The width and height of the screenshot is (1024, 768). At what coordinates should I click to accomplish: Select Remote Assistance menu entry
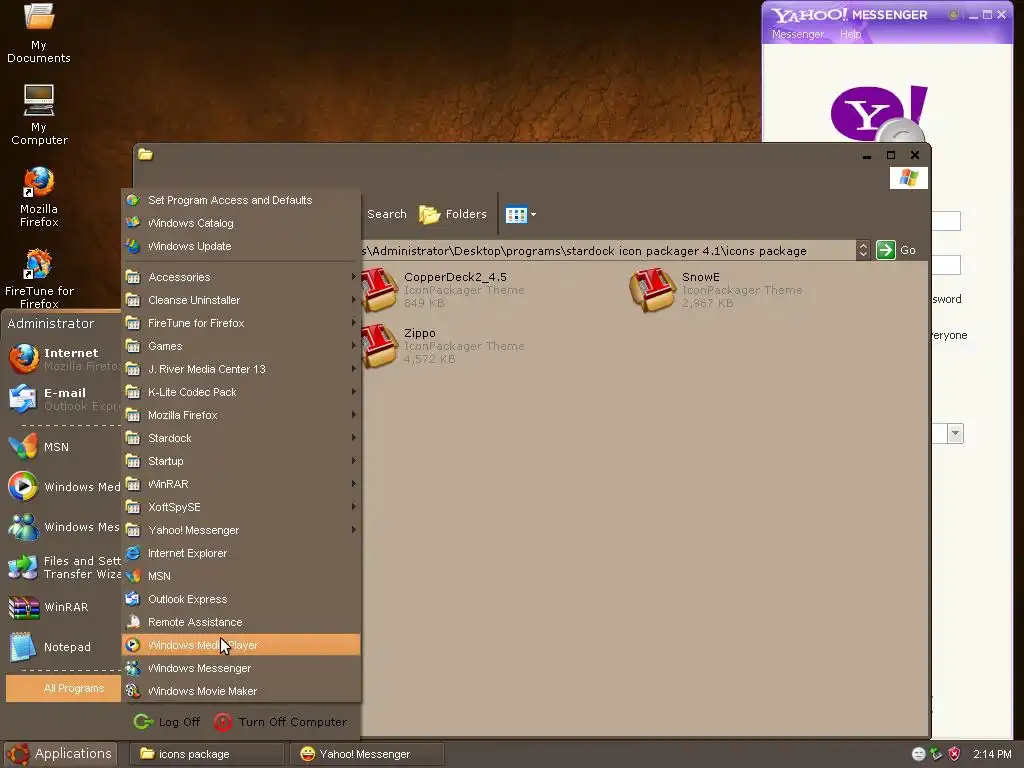point(241,622)
